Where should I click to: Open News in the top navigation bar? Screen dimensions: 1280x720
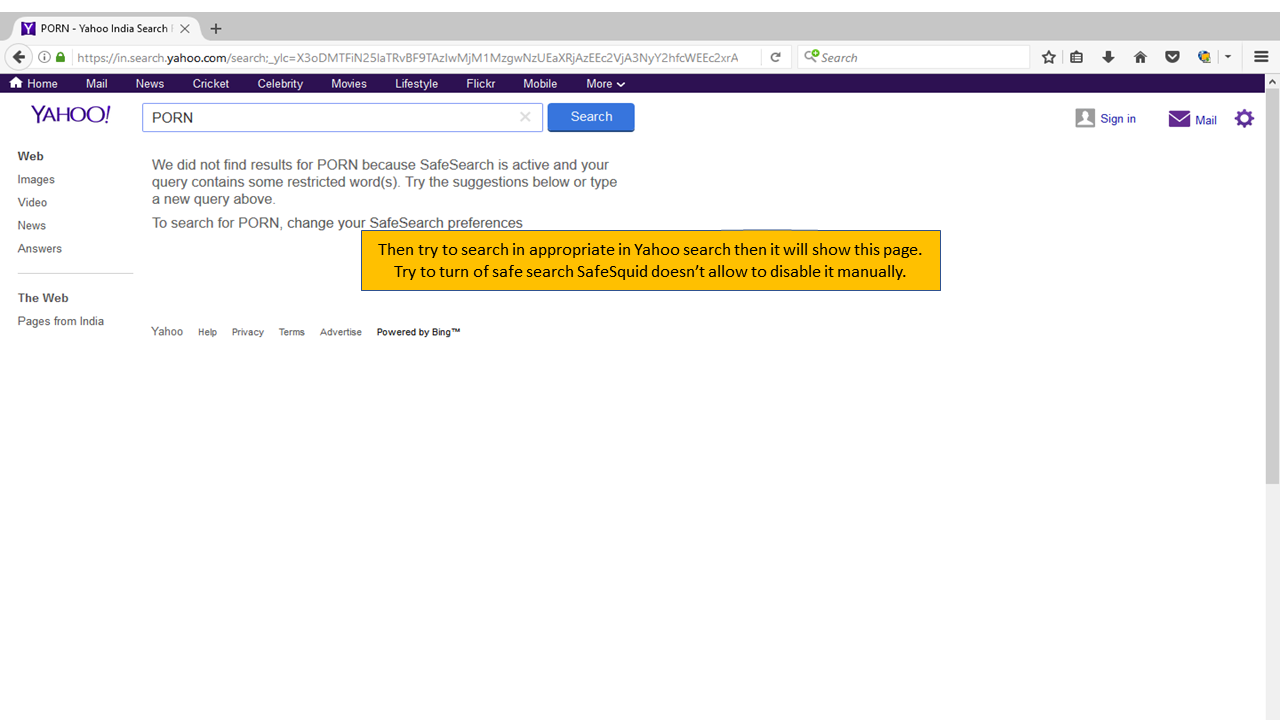coord(150,84)
